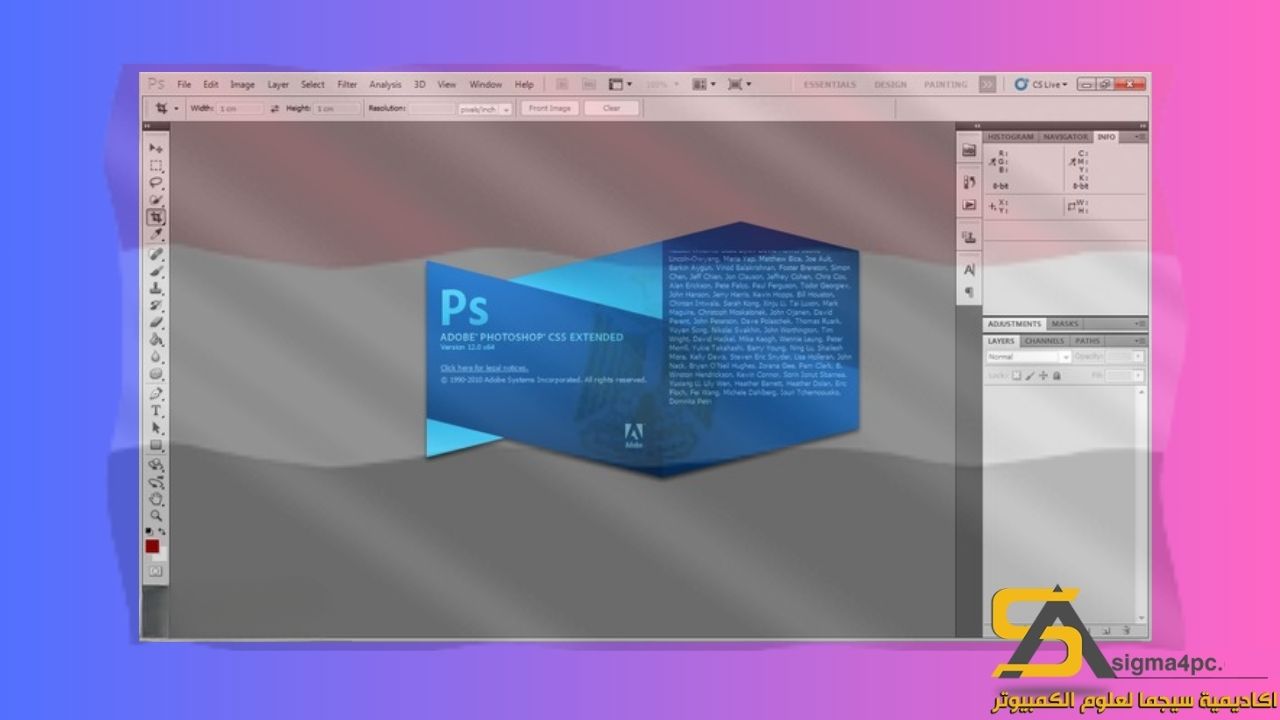1280x720 pixels.
Task: Switch to the Paths tab
Action: 1088,341
